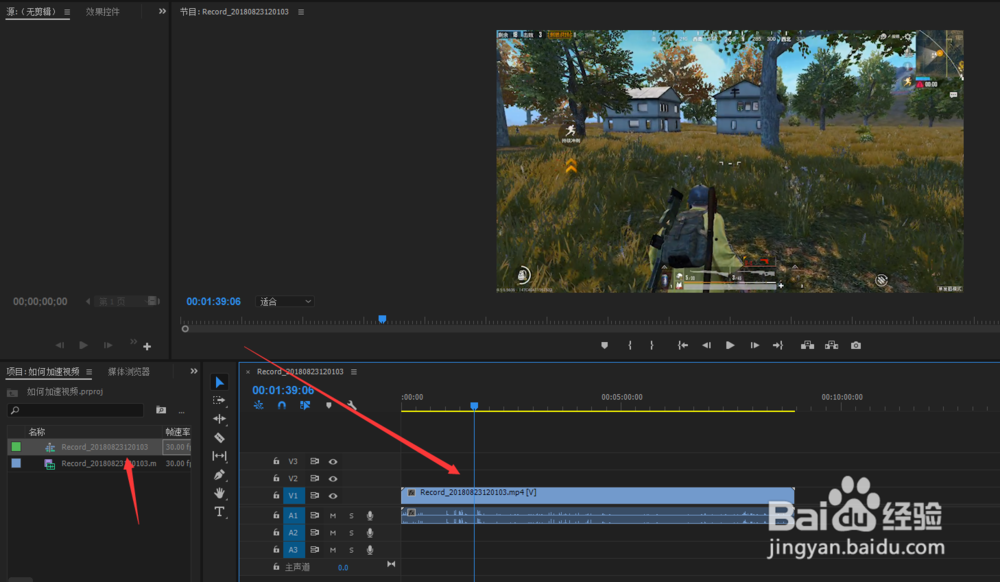Toggle sync lock for A2 track
Image resolution: width=1000 pixels, height=582 pixels.
(x=314, y=533)
